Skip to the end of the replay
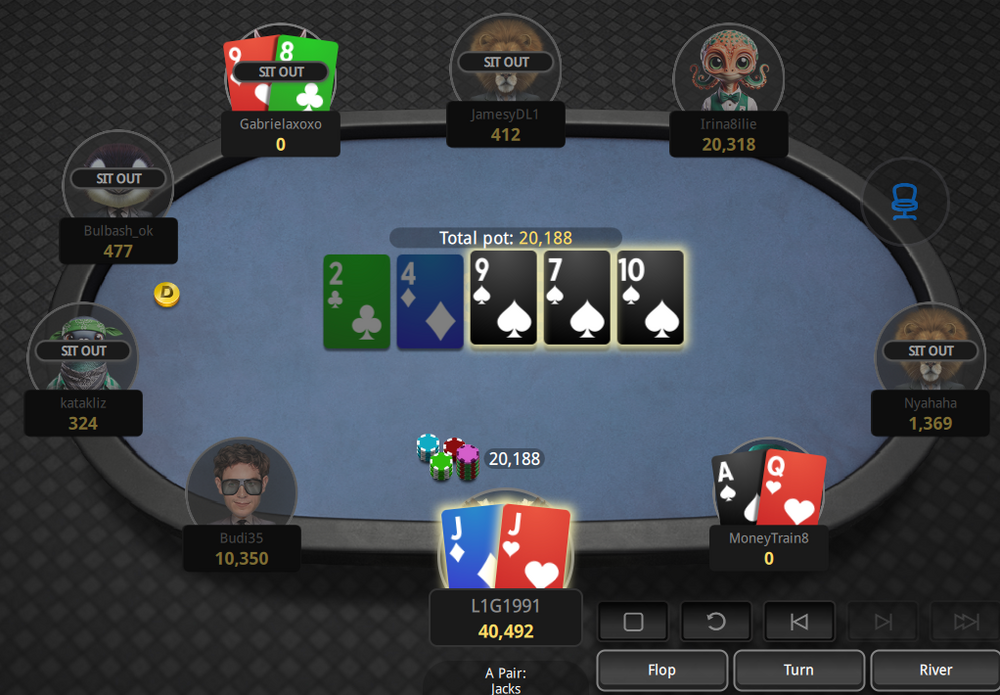The height and width of the screenshot is (695, 1000). pyautogui.click(x=966, y=621)
